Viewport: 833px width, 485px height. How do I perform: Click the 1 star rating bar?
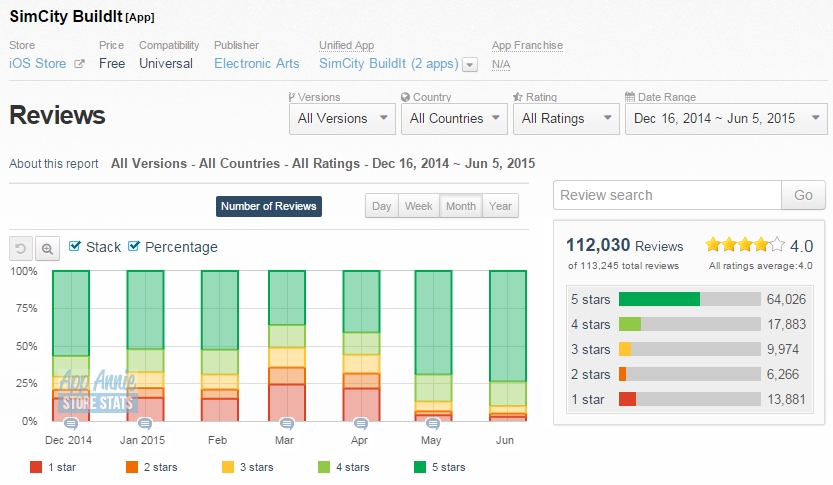[x=690, y=399]
